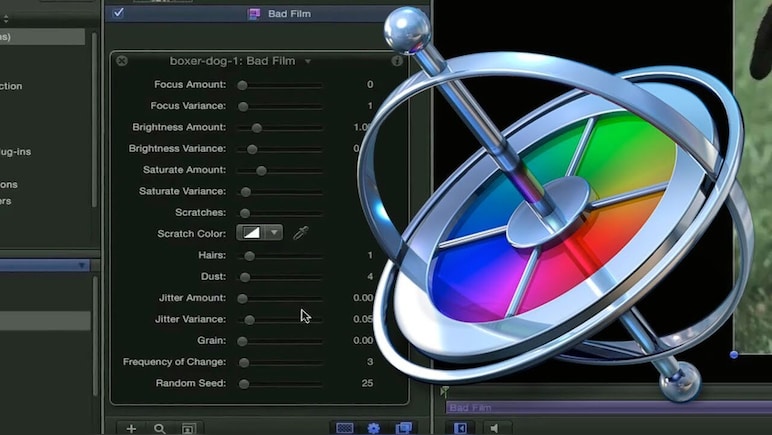Click the Jitter Variance value 0.05
772x435 pixels.
pos(363,319)
